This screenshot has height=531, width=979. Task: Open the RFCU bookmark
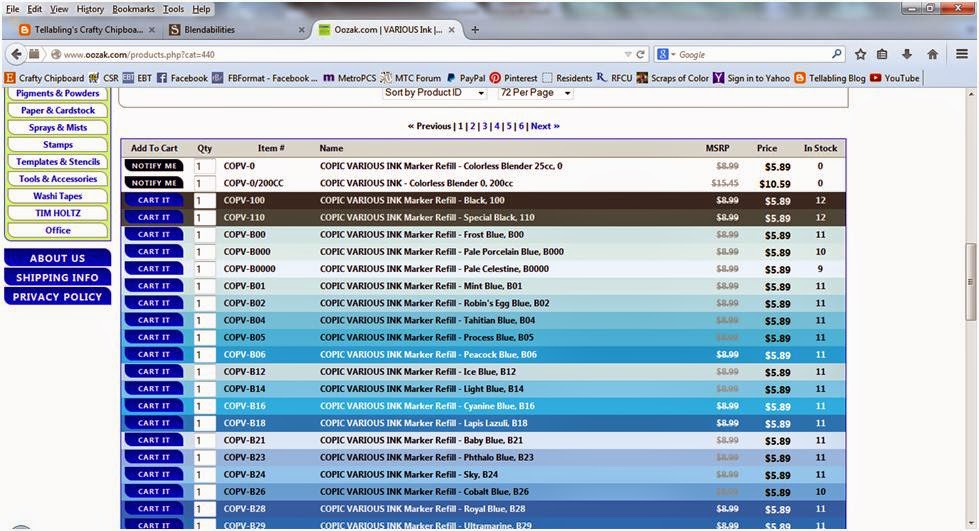(x=614, y=78)
